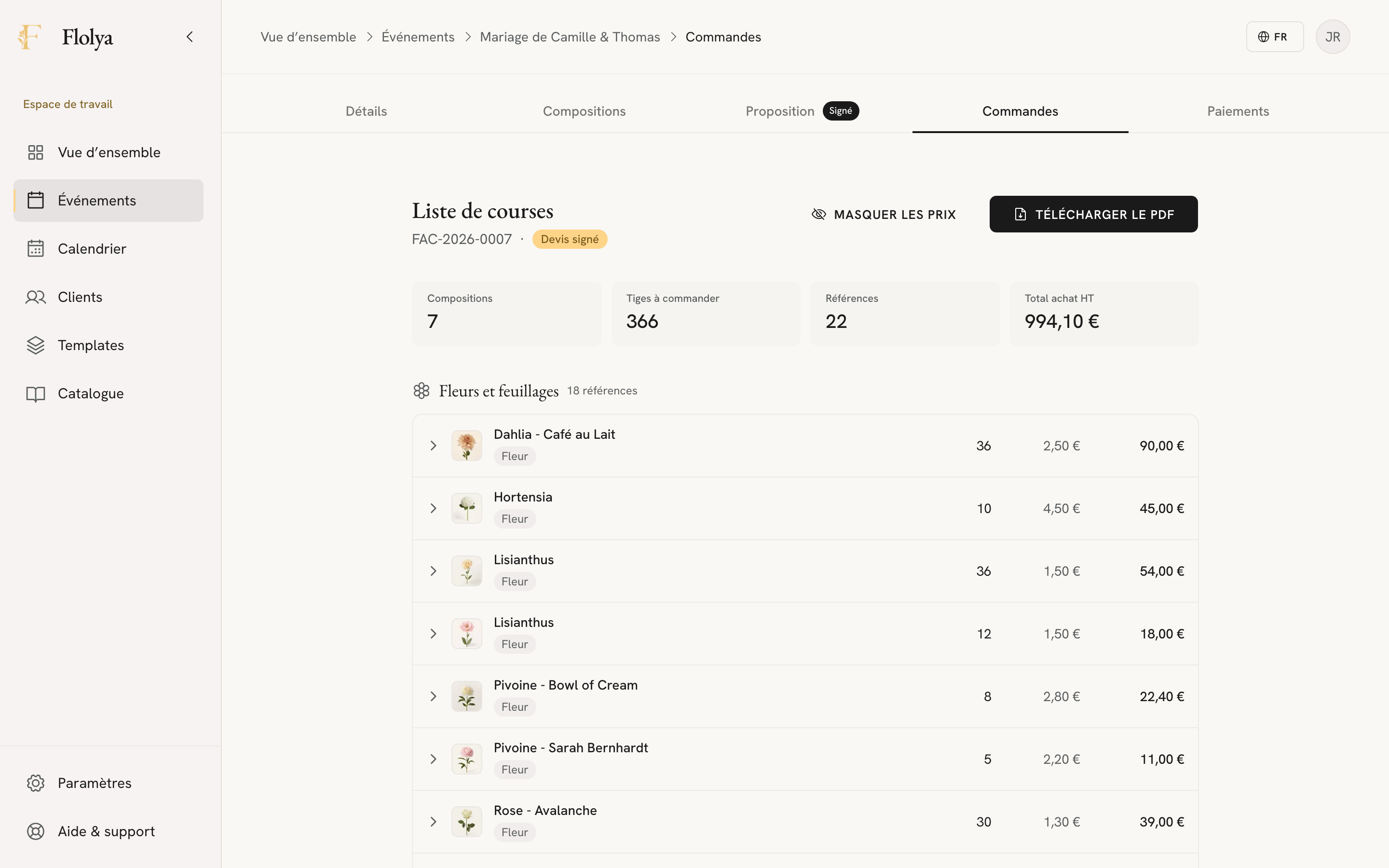The height and width of the screenshot is (868, 1389).
Task: Expand the Hortensia row
Action: 434,508
